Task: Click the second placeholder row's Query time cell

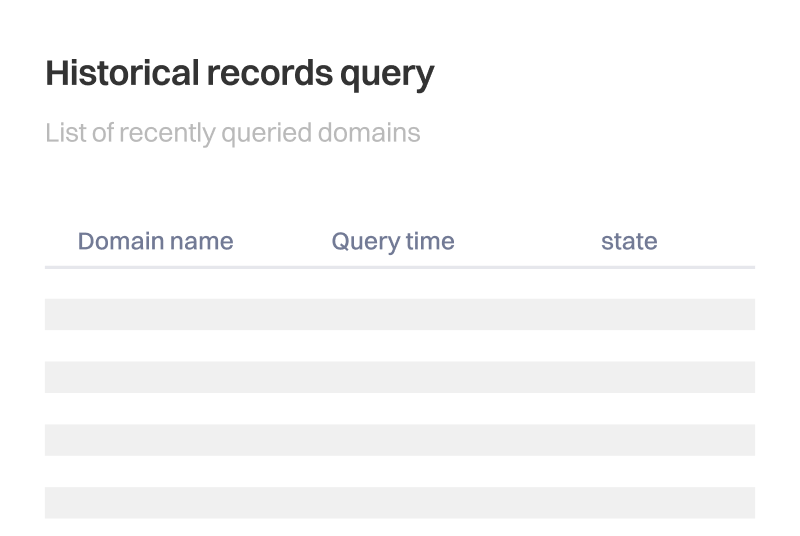Action: [393, 377]
